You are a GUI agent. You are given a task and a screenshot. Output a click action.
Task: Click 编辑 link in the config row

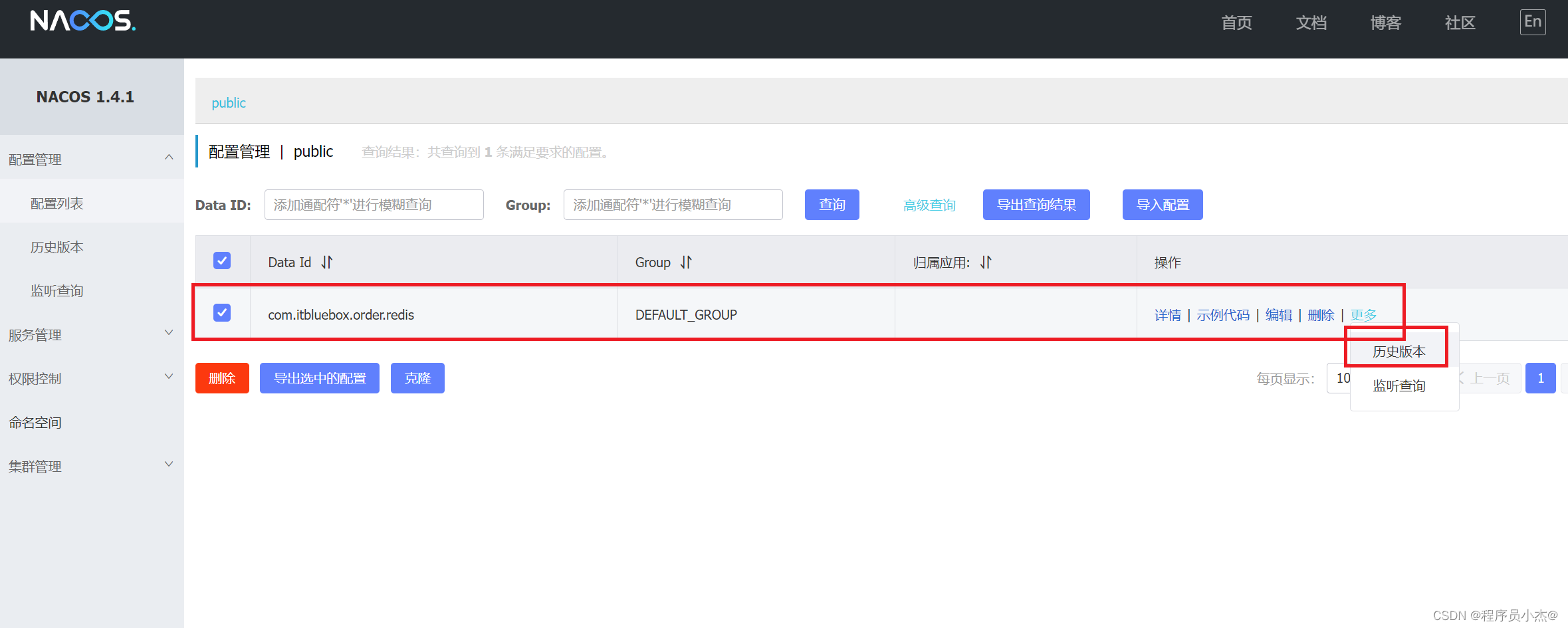coord(1279,315)
